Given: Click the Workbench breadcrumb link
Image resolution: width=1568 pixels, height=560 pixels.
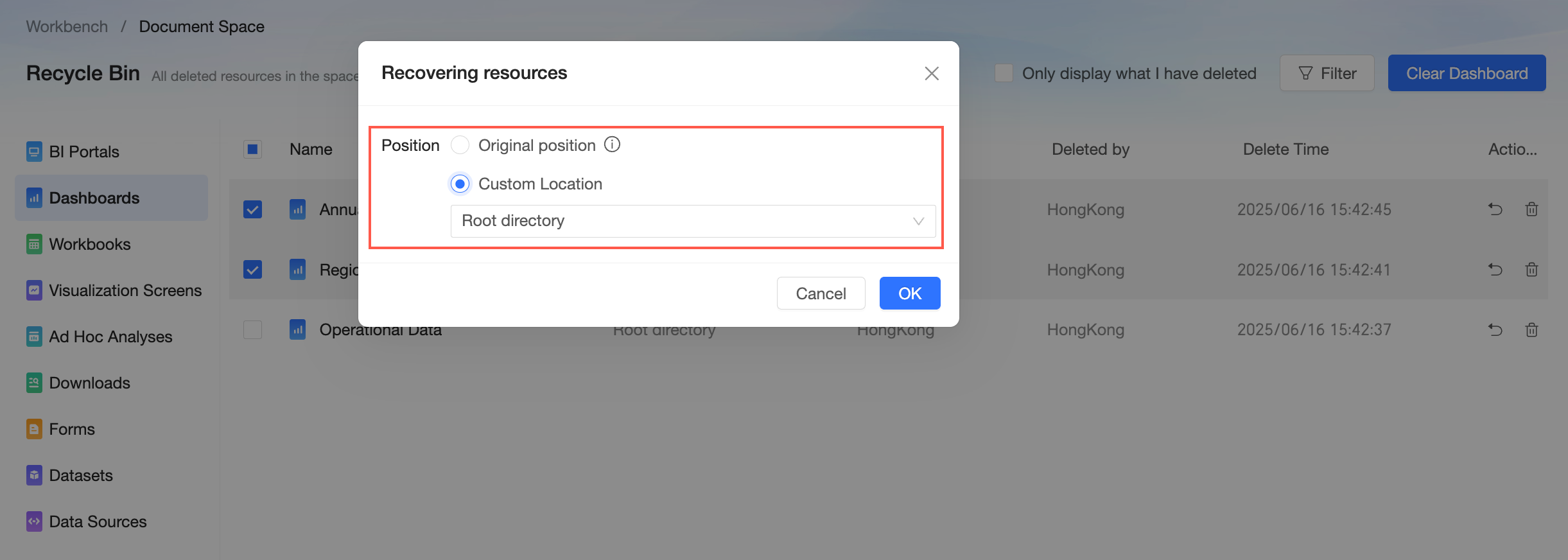Looking at the screenshot, I should [67, 26].
